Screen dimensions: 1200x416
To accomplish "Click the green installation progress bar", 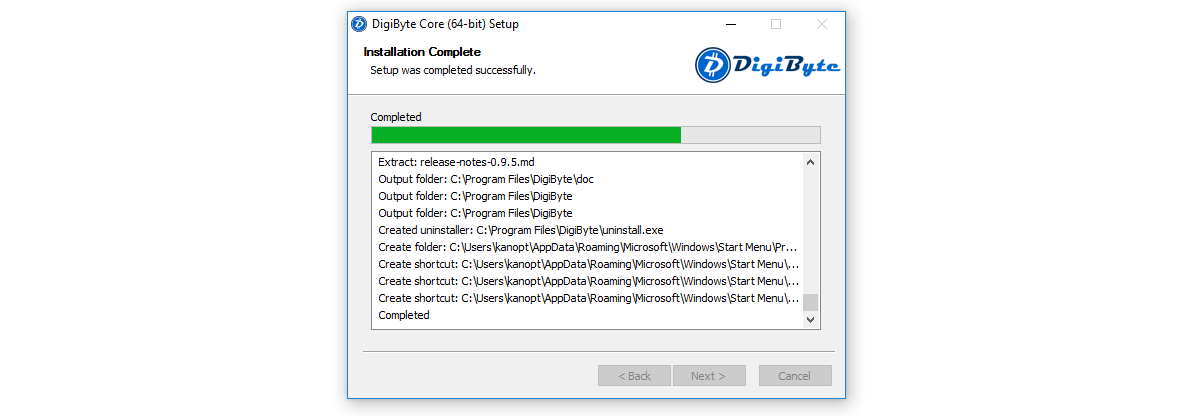I will click(x=526, y=135).
